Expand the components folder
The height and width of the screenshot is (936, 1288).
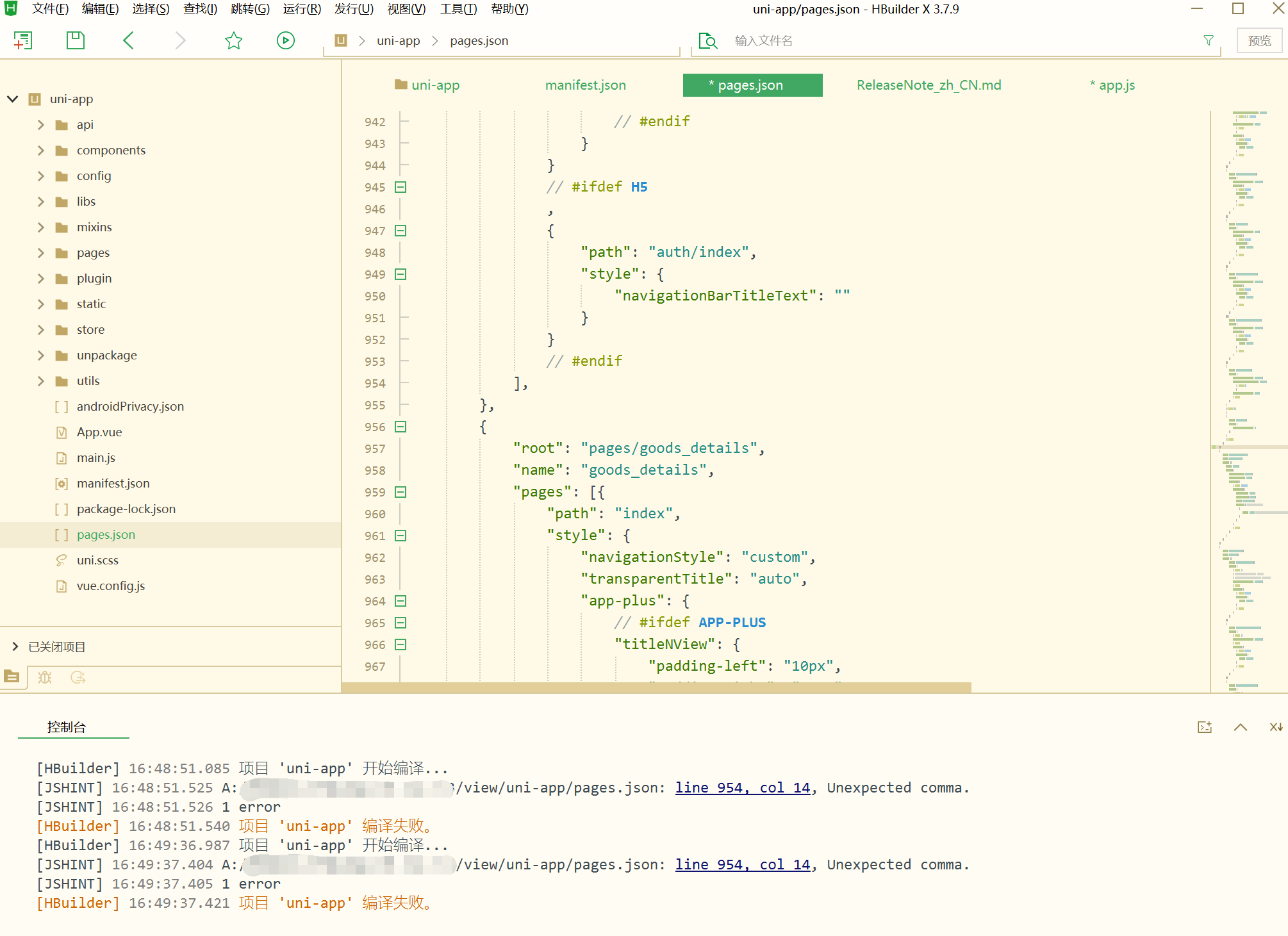coord(41,151)
